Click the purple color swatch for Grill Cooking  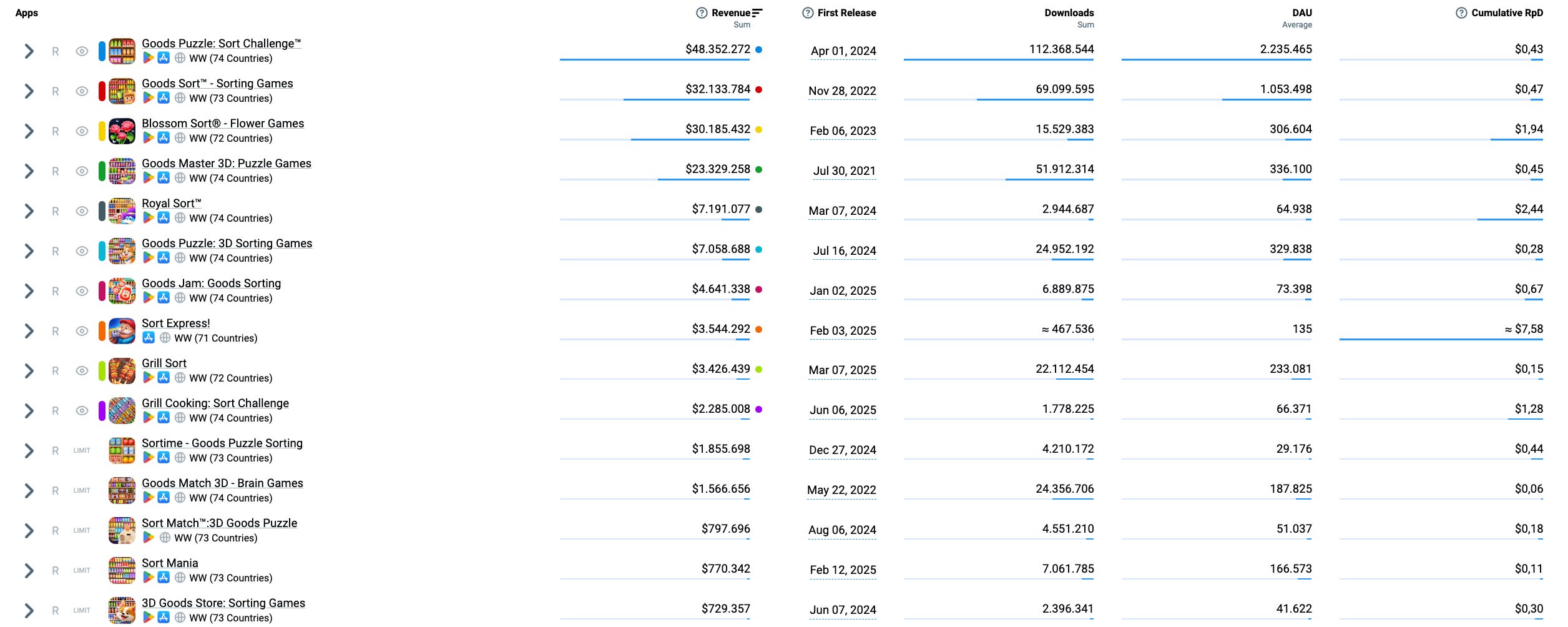102,411
